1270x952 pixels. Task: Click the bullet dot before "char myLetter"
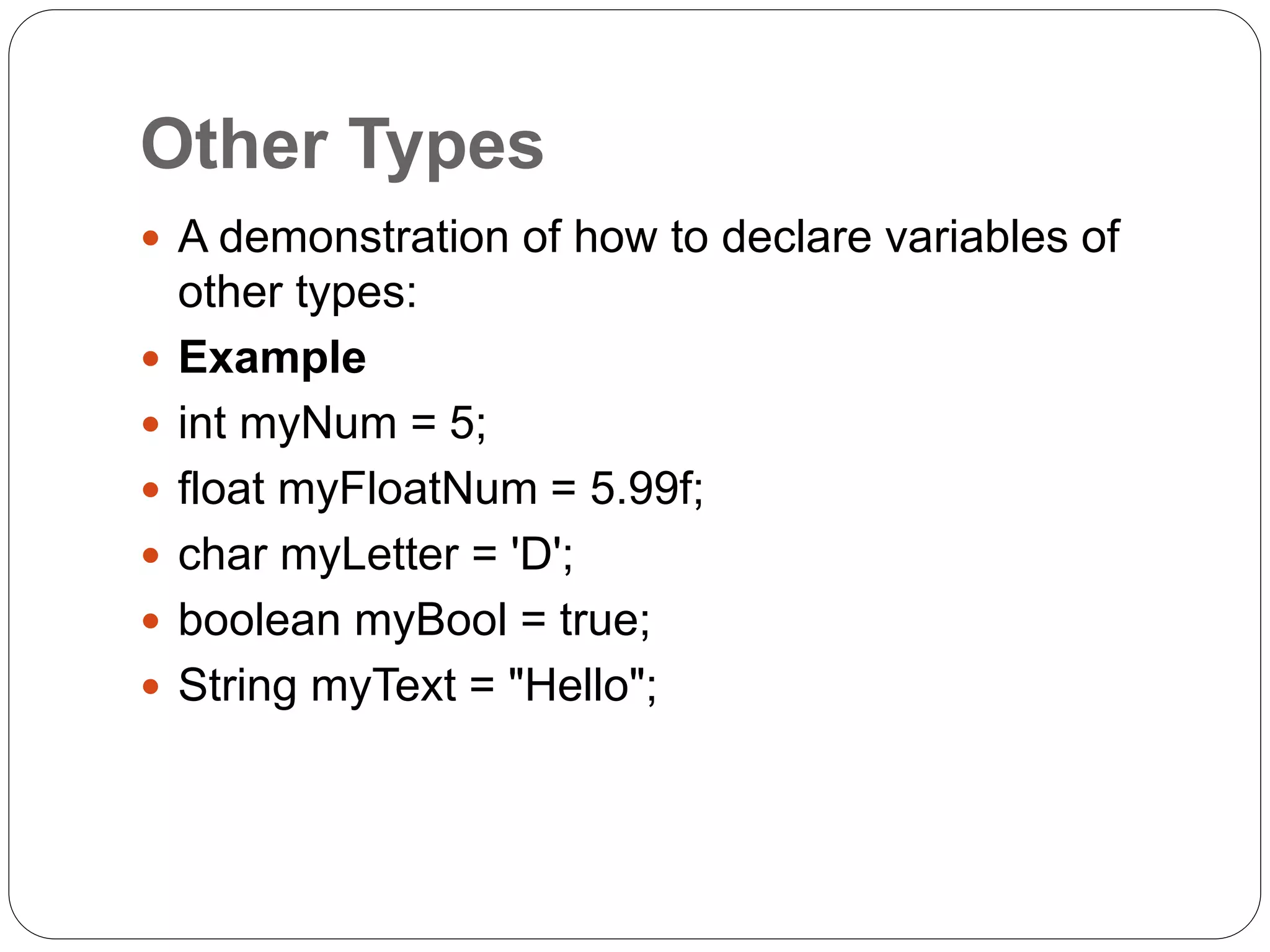151,555
